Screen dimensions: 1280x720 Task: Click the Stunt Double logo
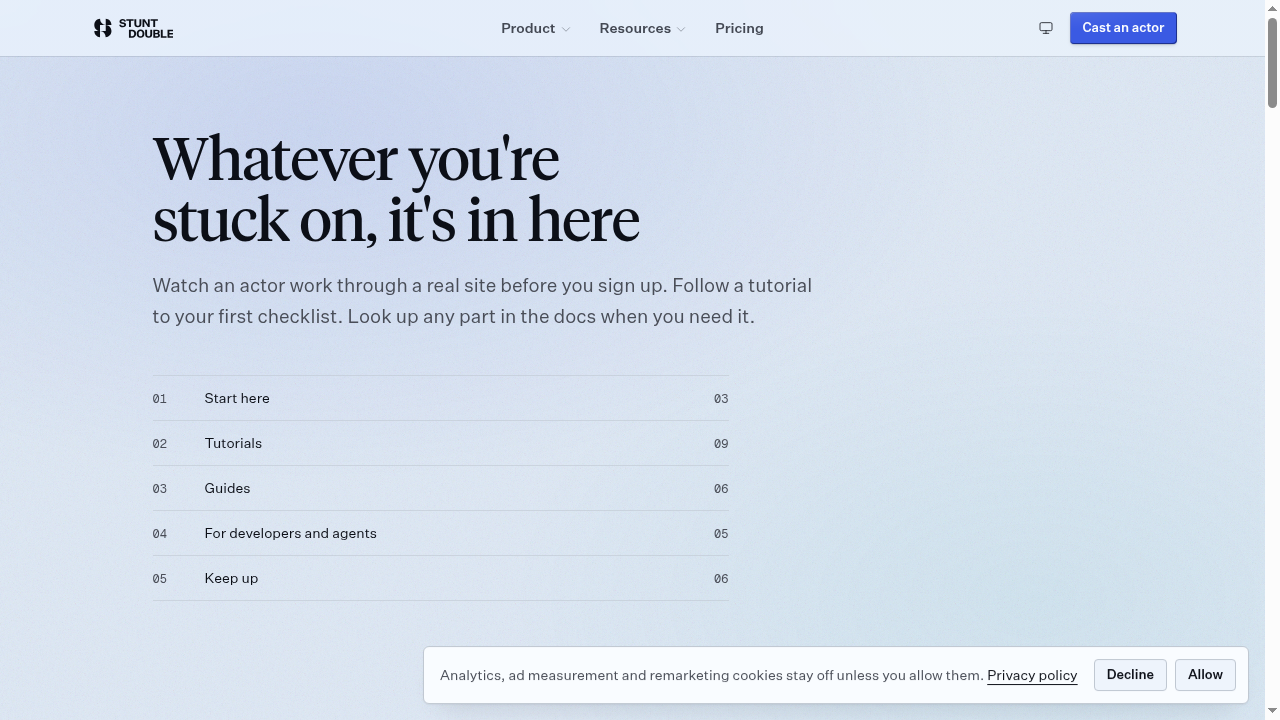click(133, 28)
